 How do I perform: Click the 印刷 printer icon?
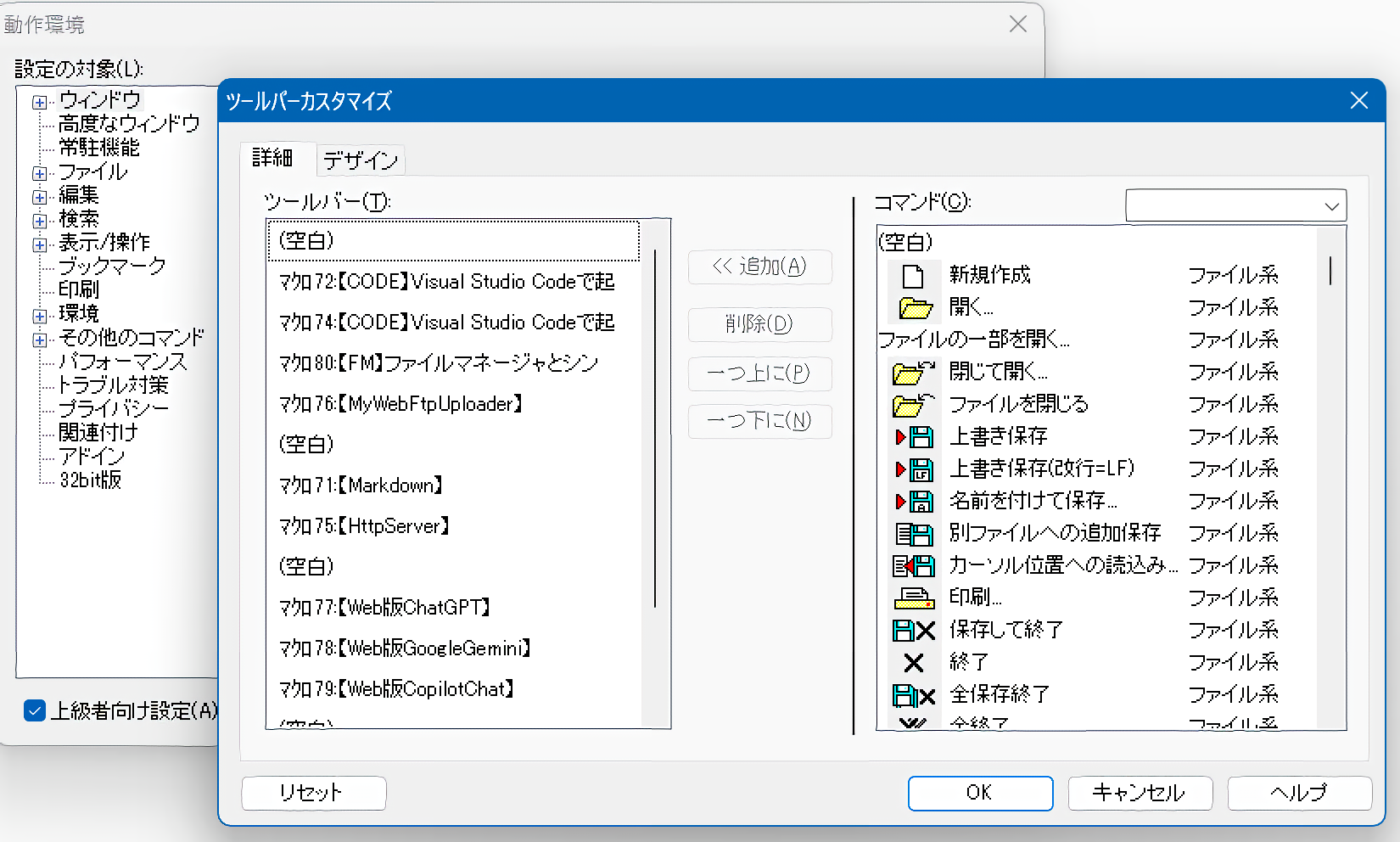(x=914, y=598)
